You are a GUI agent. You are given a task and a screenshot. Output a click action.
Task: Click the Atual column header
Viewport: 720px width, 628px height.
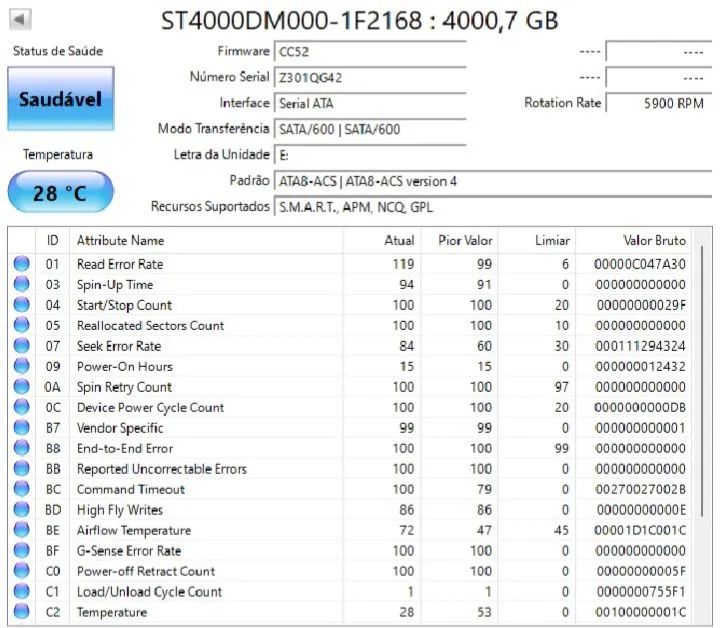(x=382, y=240)
